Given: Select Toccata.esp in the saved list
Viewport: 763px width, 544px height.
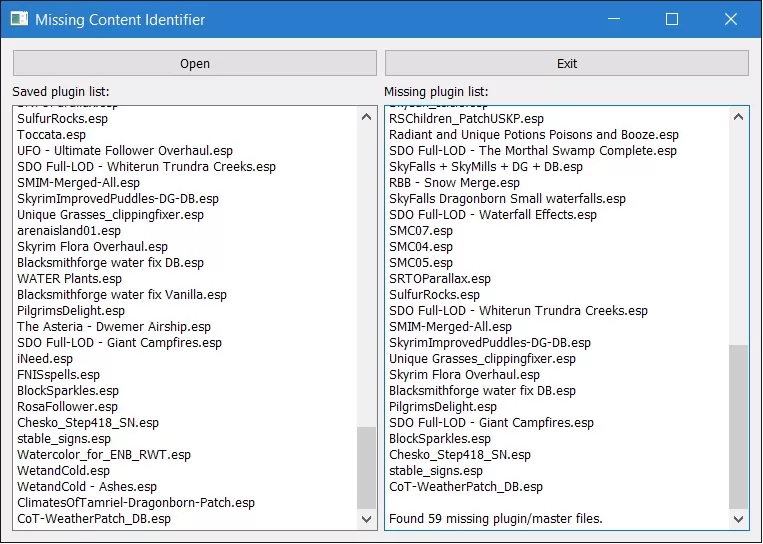Looking at the screenshot, I should [52, 135].
